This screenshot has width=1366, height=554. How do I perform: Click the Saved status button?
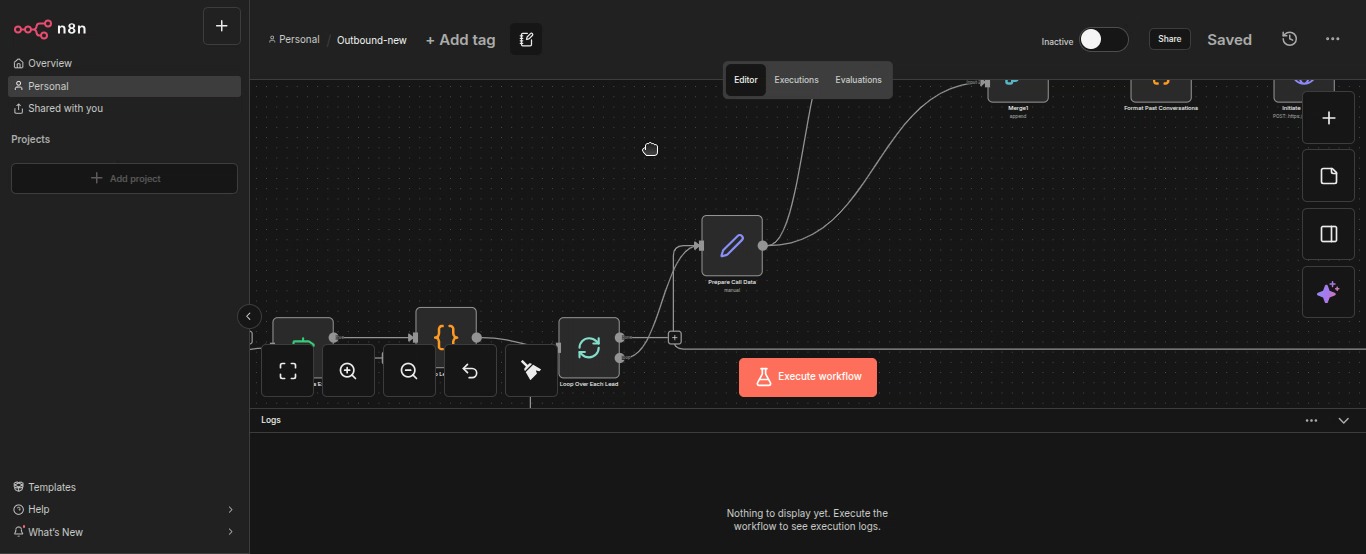pyautogui.click(x=1229, y=40)
